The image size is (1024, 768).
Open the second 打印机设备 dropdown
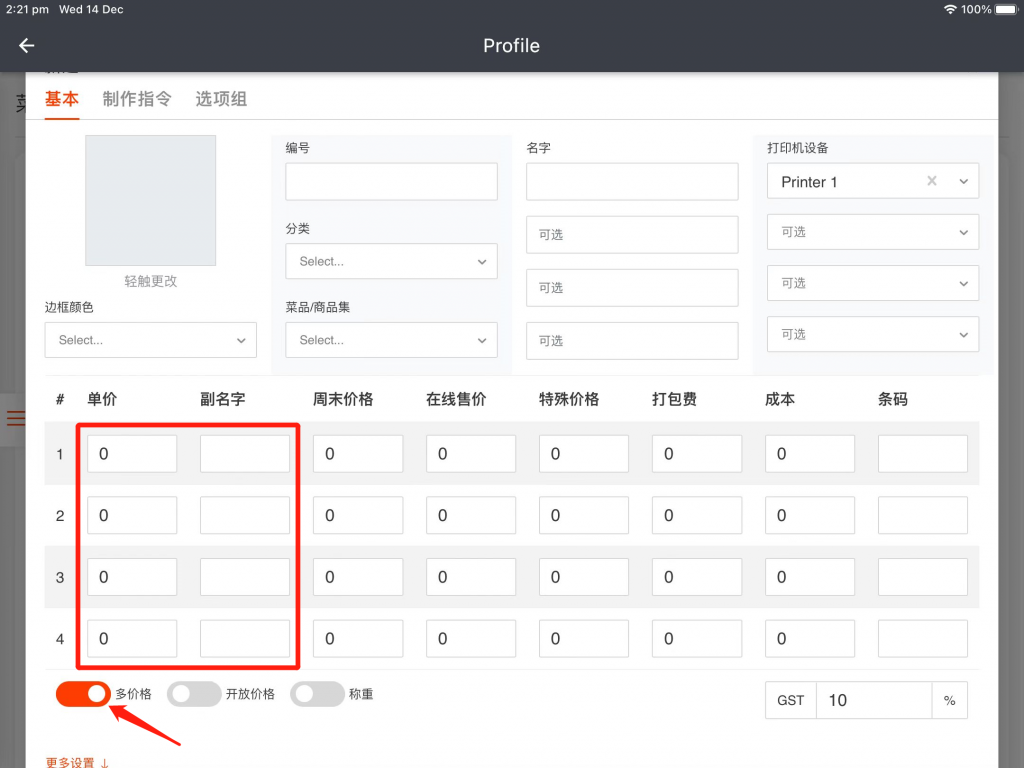pos(872,232)
